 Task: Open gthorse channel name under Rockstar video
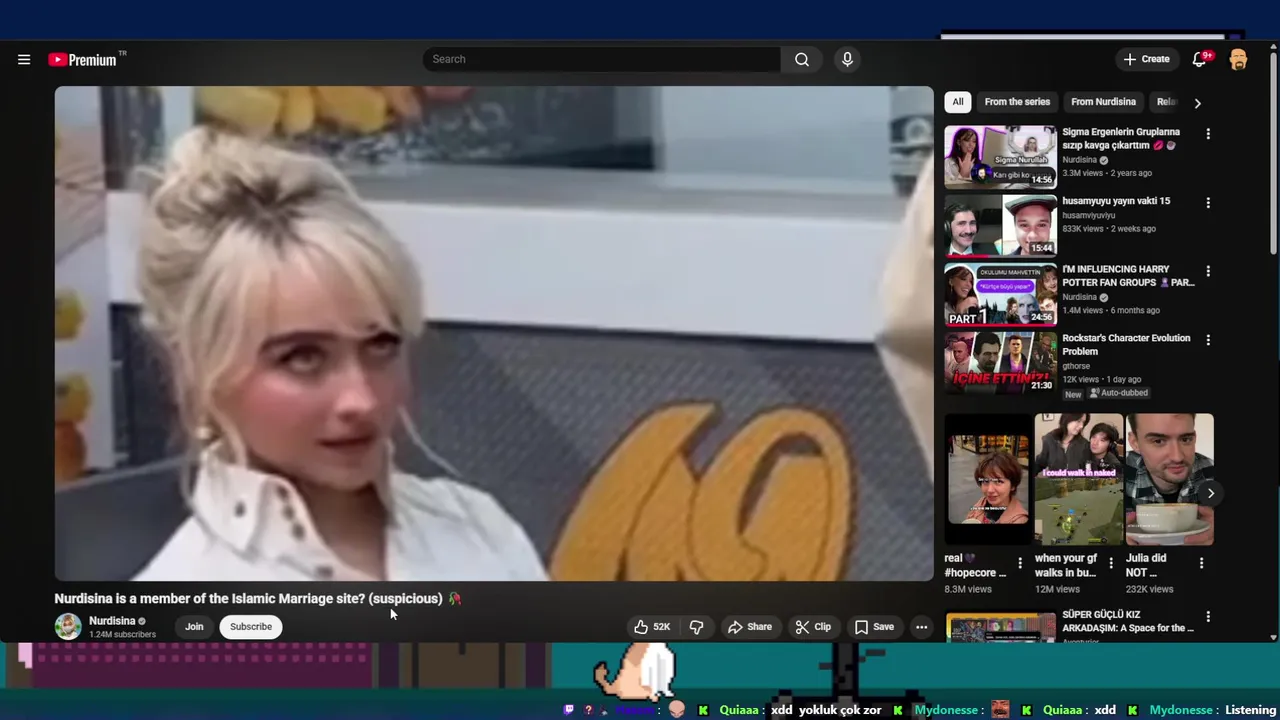pos(1078,366)
